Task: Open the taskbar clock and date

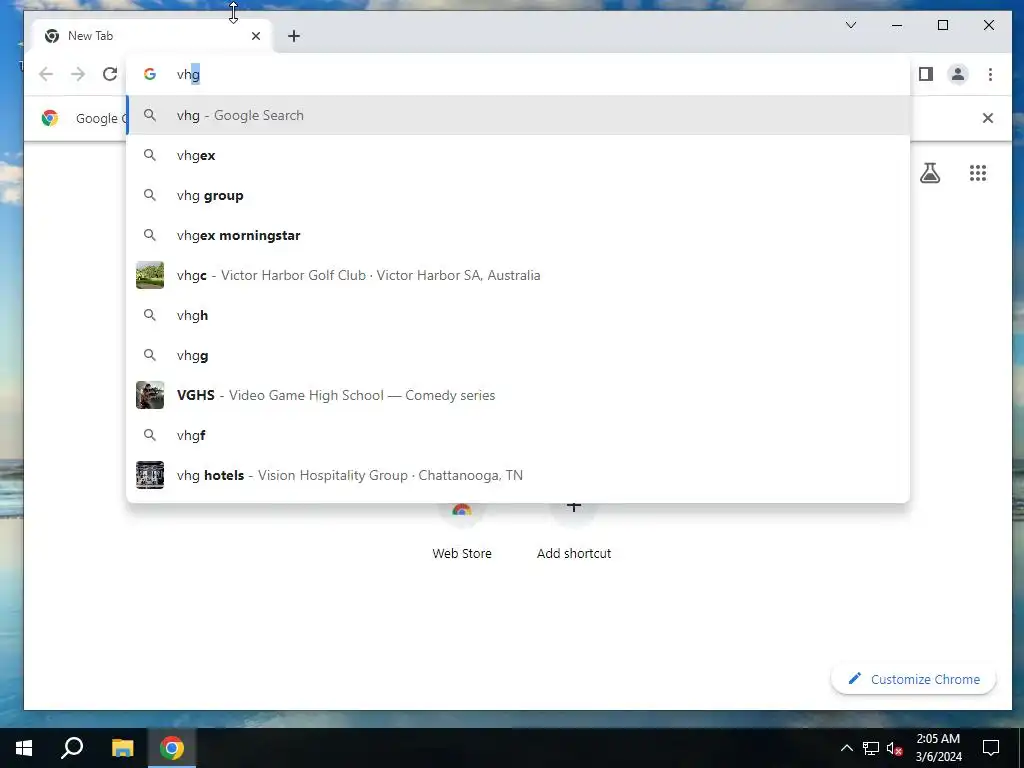Action: pyautogui.click(x=938, y=748)
